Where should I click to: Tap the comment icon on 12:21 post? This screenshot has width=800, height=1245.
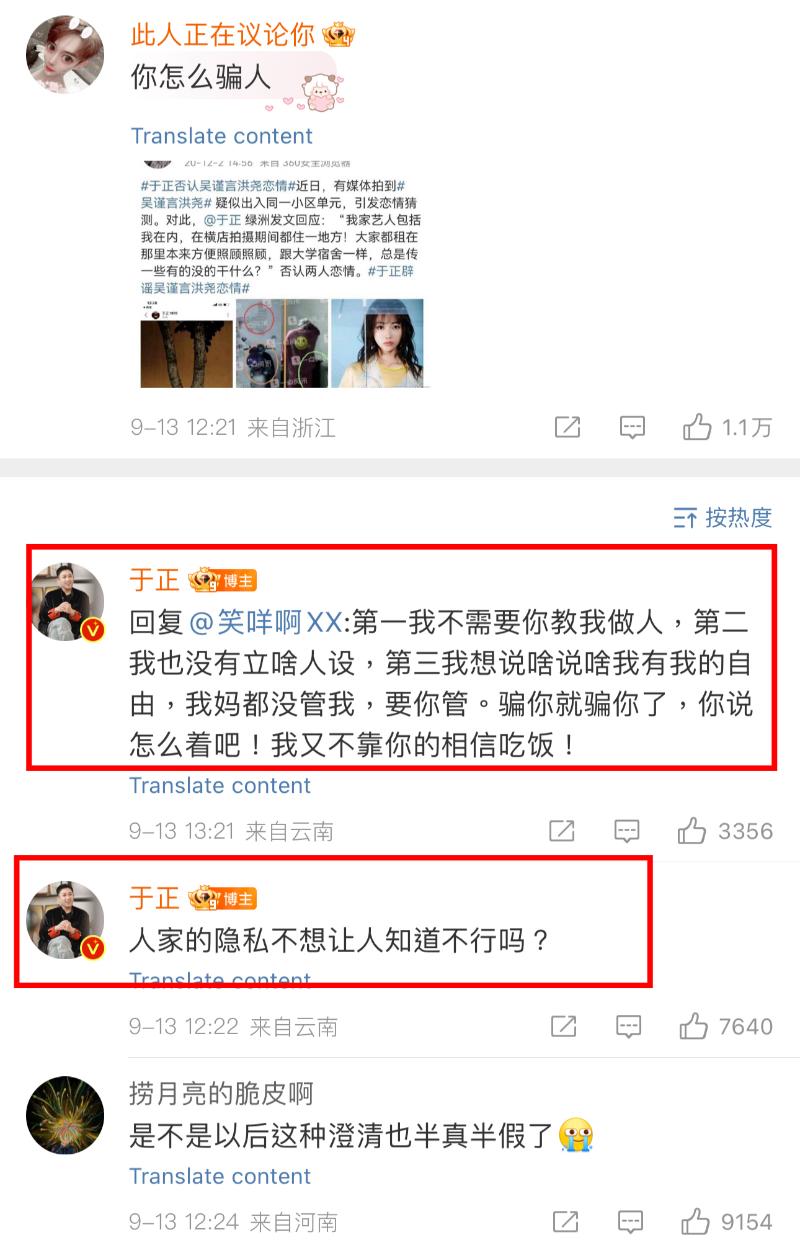tap(632, 428)
